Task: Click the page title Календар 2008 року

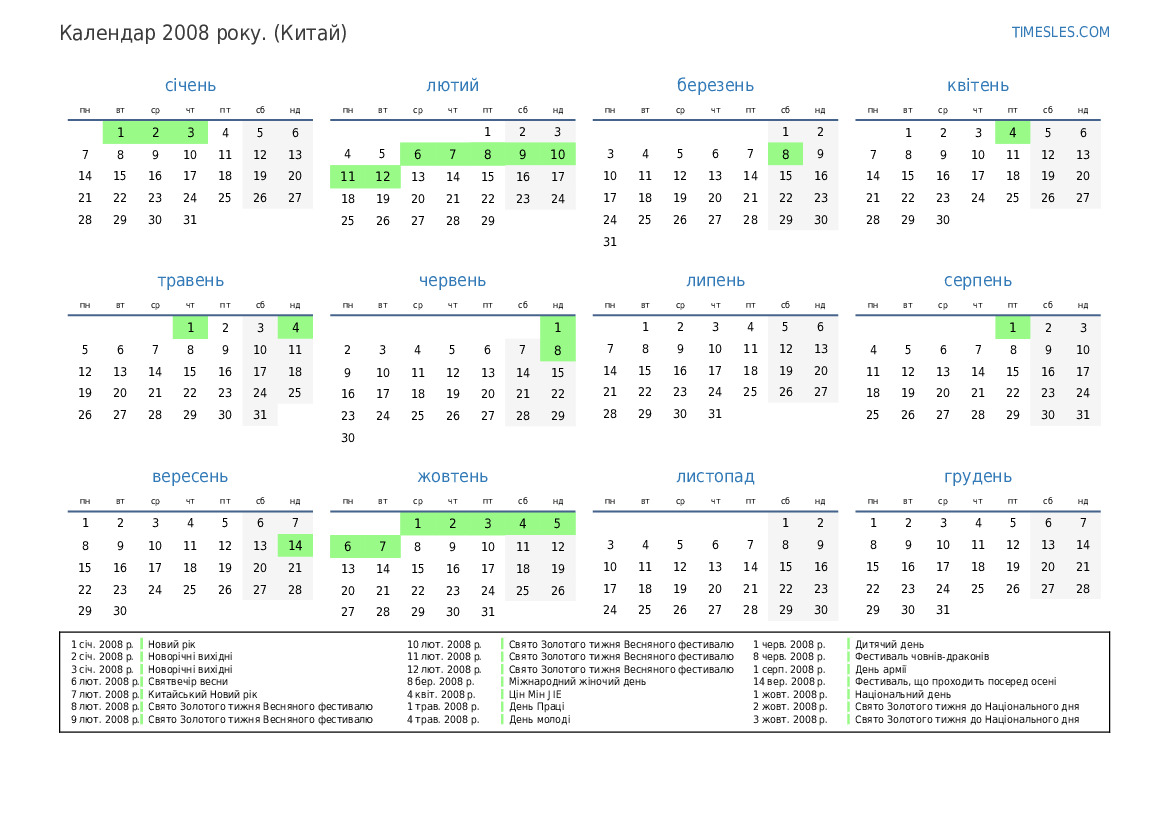Action: [x=203, y=33]
